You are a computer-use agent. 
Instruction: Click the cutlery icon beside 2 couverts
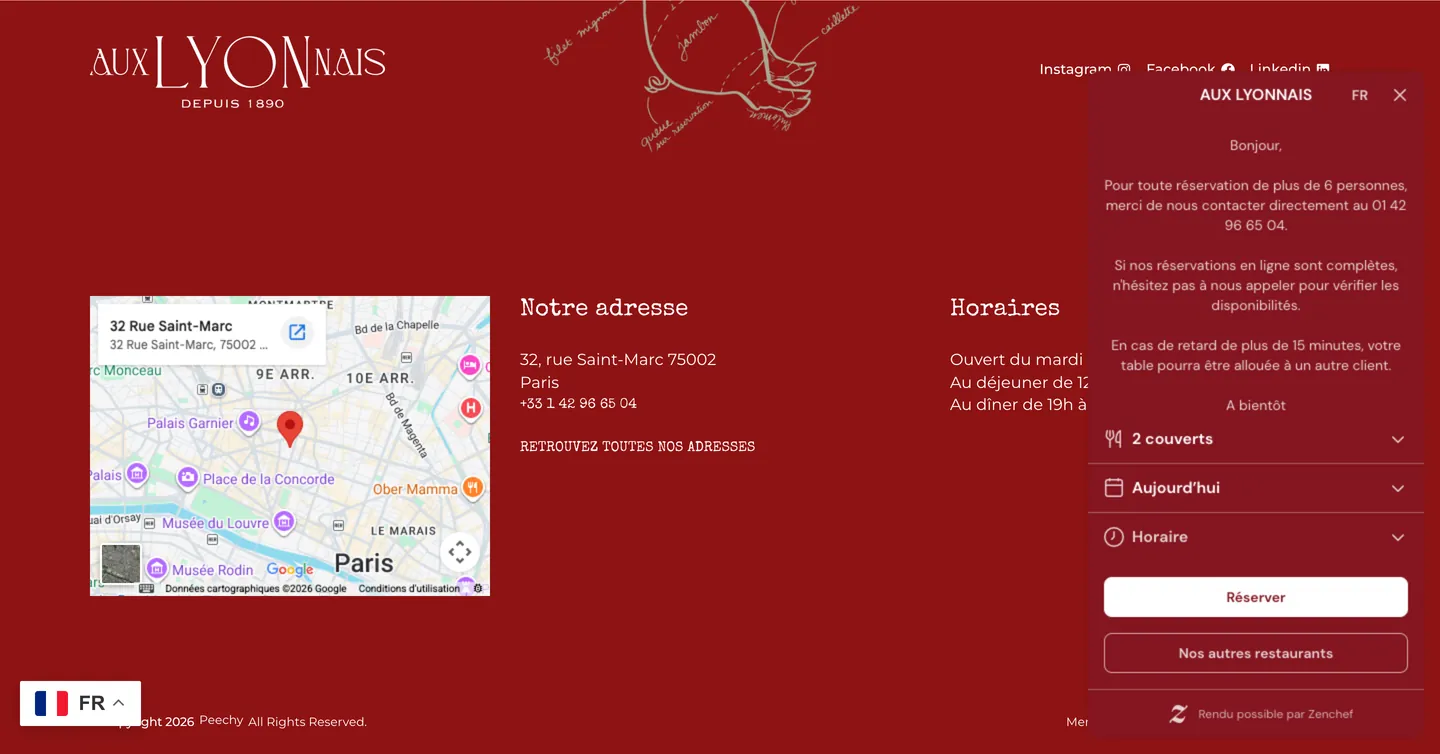(x=1113, y=439)
